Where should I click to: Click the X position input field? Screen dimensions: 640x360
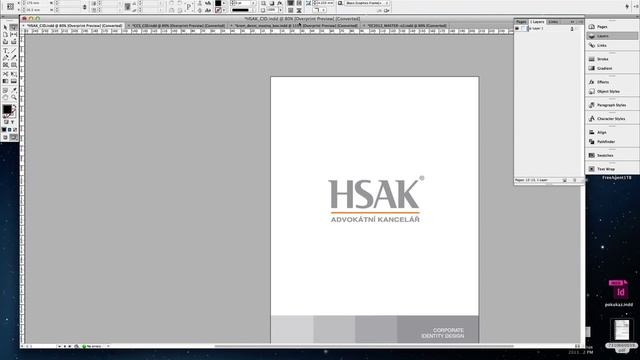click(38, 3)
